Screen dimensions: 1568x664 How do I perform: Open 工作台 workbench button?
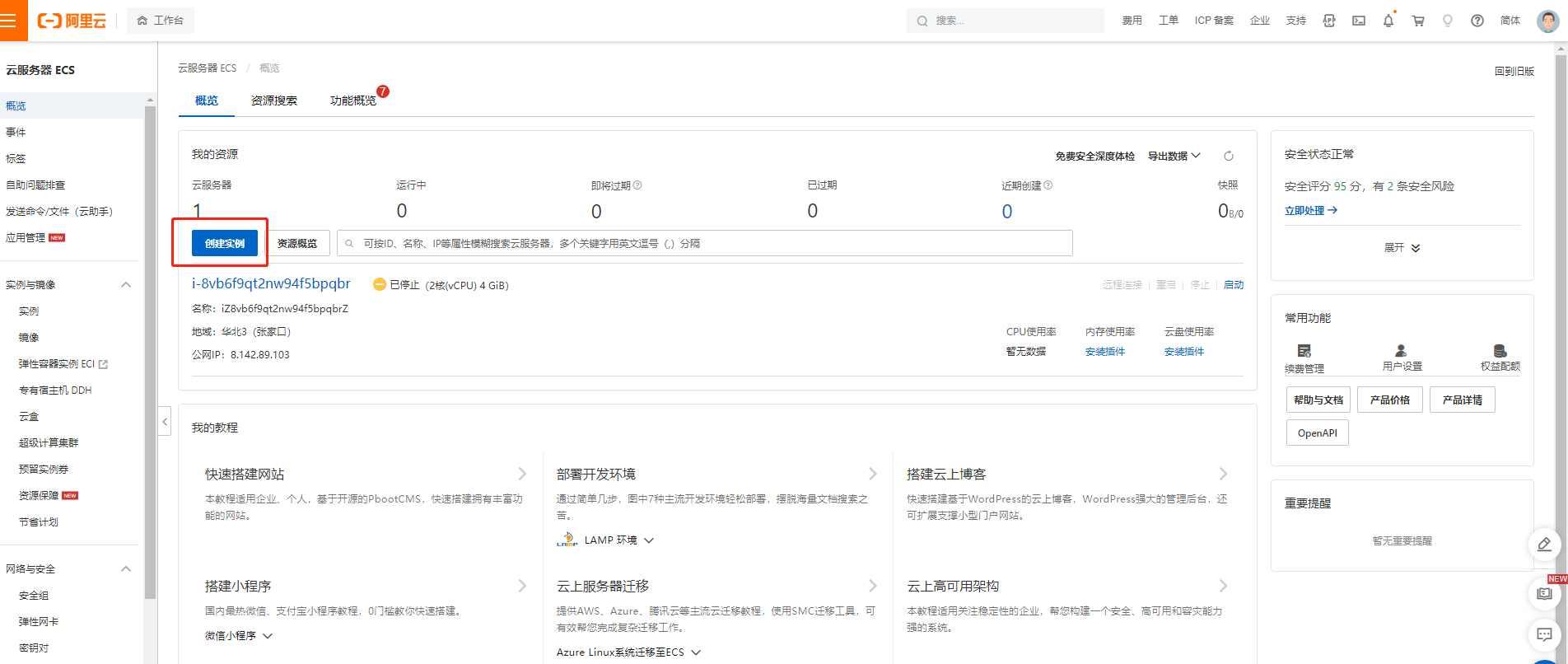tap(161, 21)
